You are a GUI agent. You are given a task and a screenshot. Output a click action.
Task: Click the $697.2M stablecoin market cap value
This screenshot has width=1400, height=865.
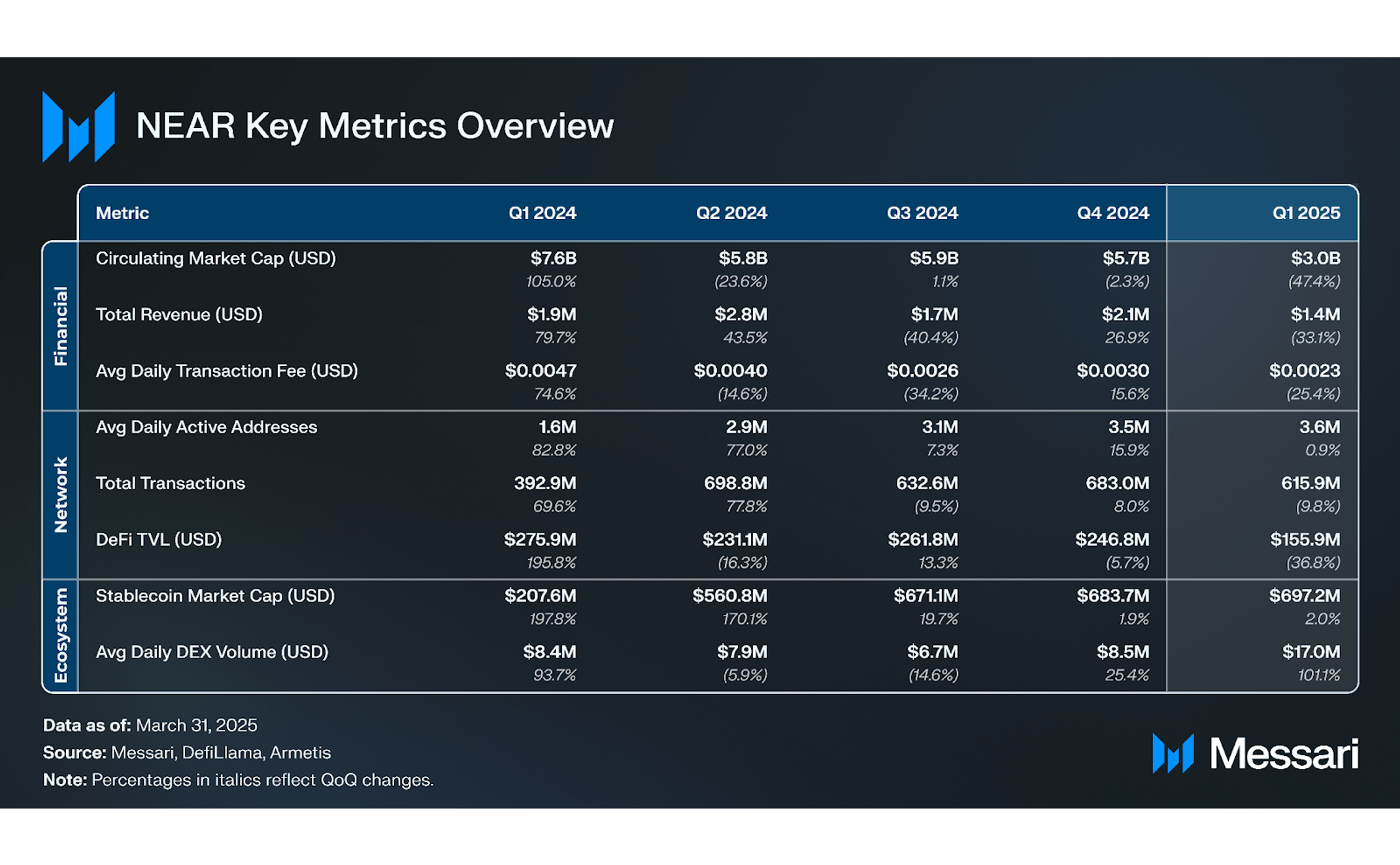click(1305, 595)
